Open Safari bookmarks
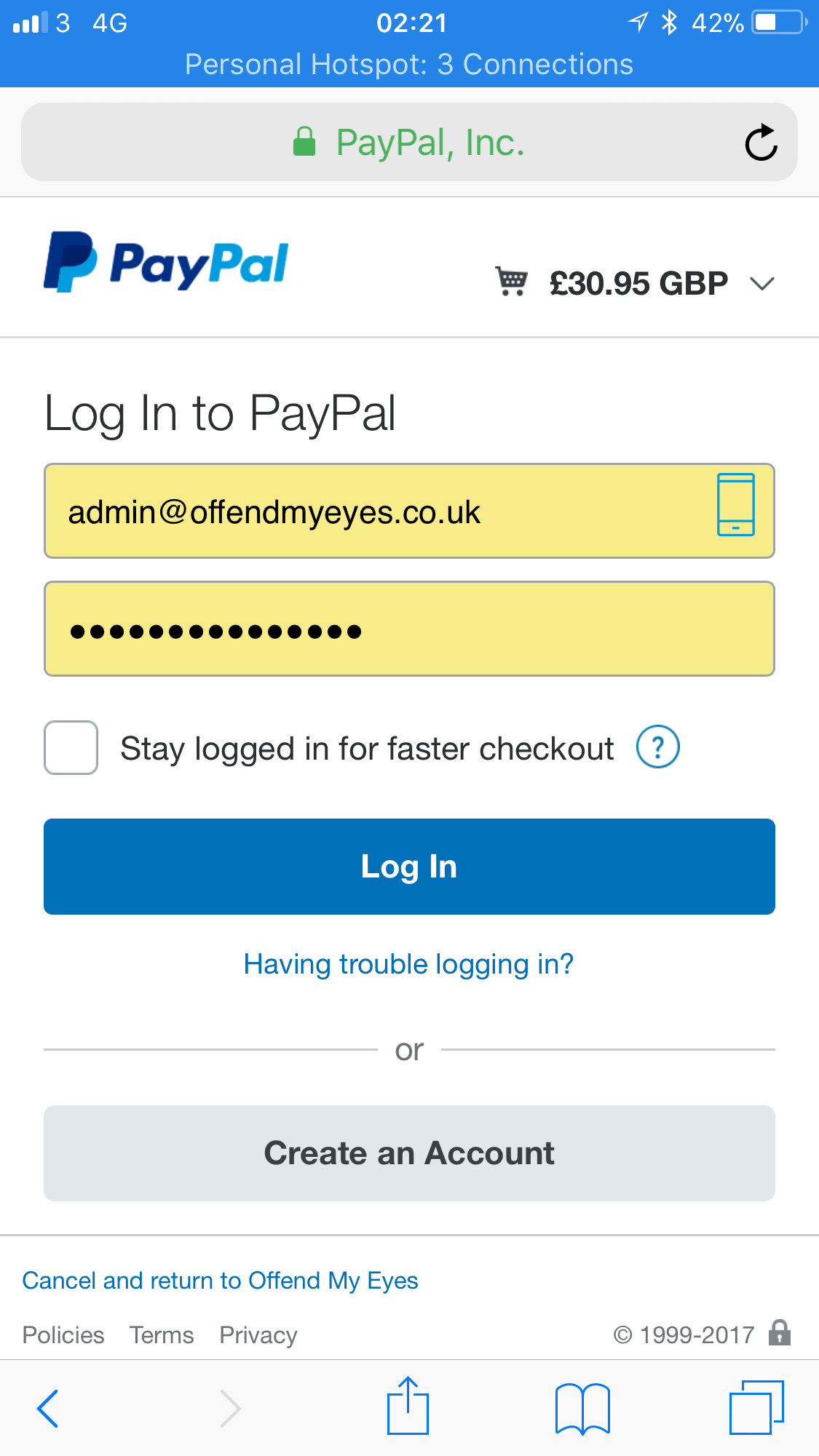Viewport: 819px width, 1456px height. click(582, 1409)
